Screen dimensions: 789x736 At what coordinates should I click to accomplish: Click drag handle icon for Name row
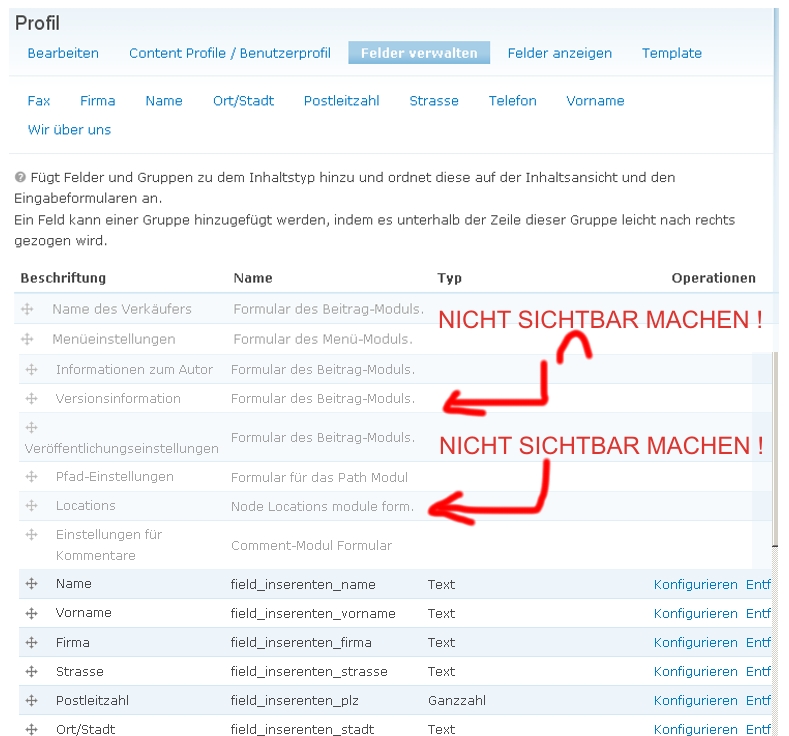pos(31,584)
